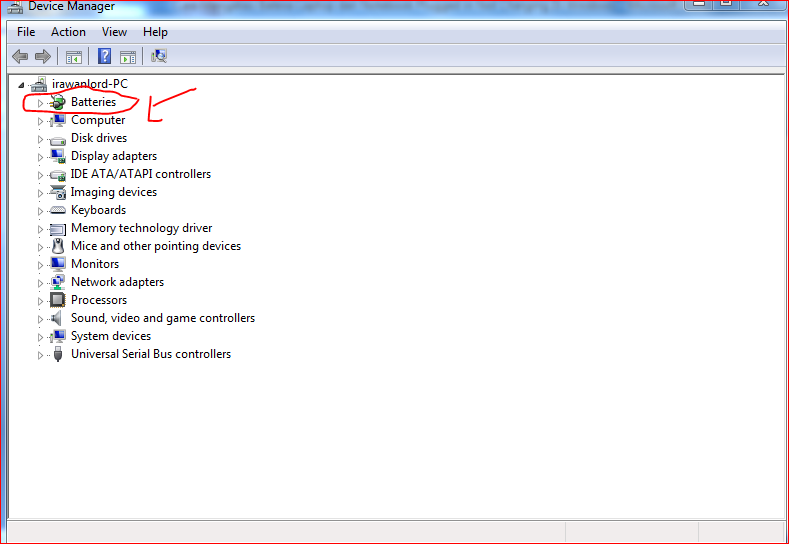Click the Scan for hardware changes icon

[159, 56]
